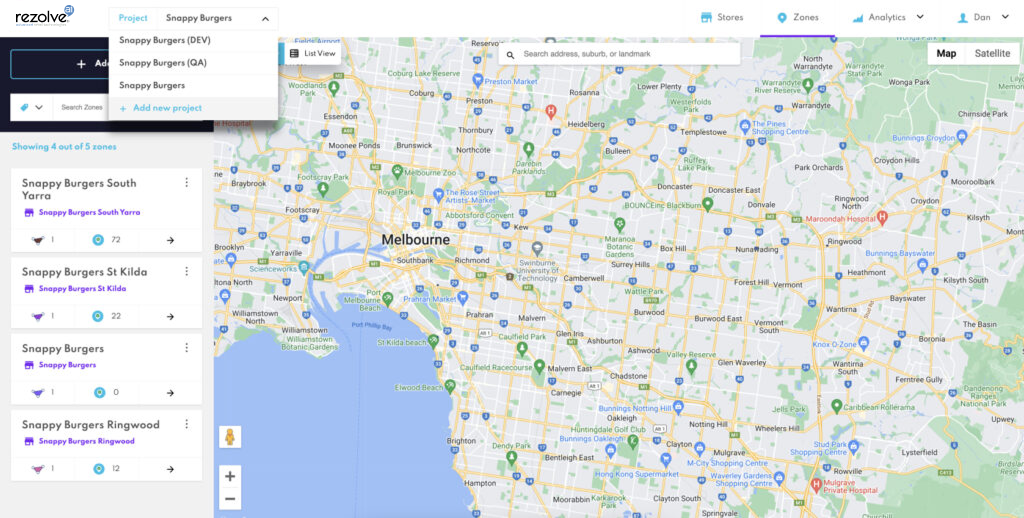
Task: Expand the Analytics menu chevron
Action: click(x=920, y=17)
